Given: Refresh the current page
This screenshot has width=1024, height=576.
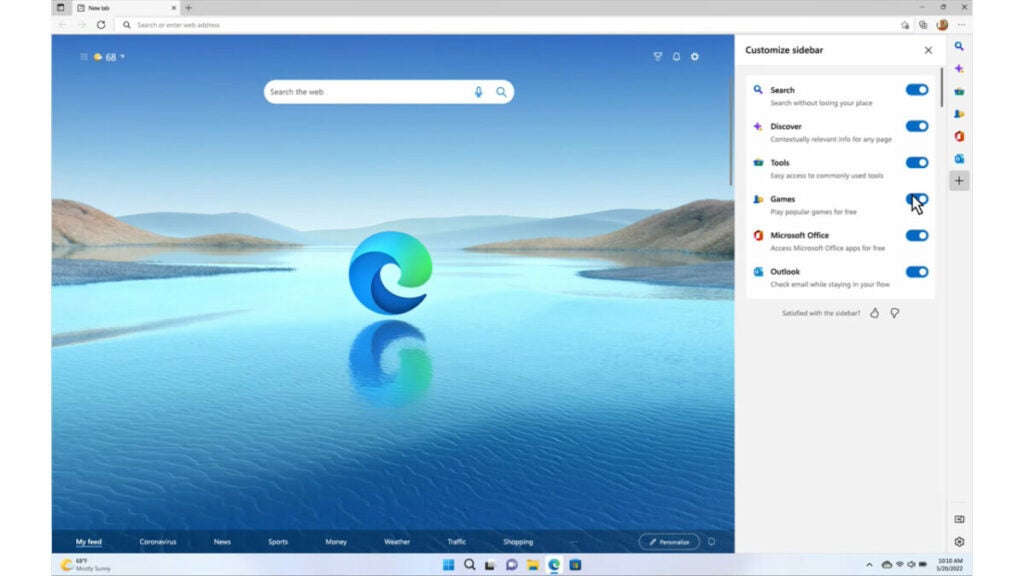Looking at the screenshot, I should point(101,25).
